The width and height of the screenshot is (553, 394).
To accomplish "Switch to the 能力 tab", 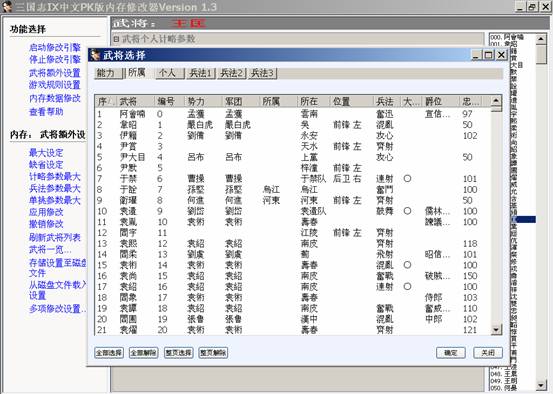I will tap(108, 73).
